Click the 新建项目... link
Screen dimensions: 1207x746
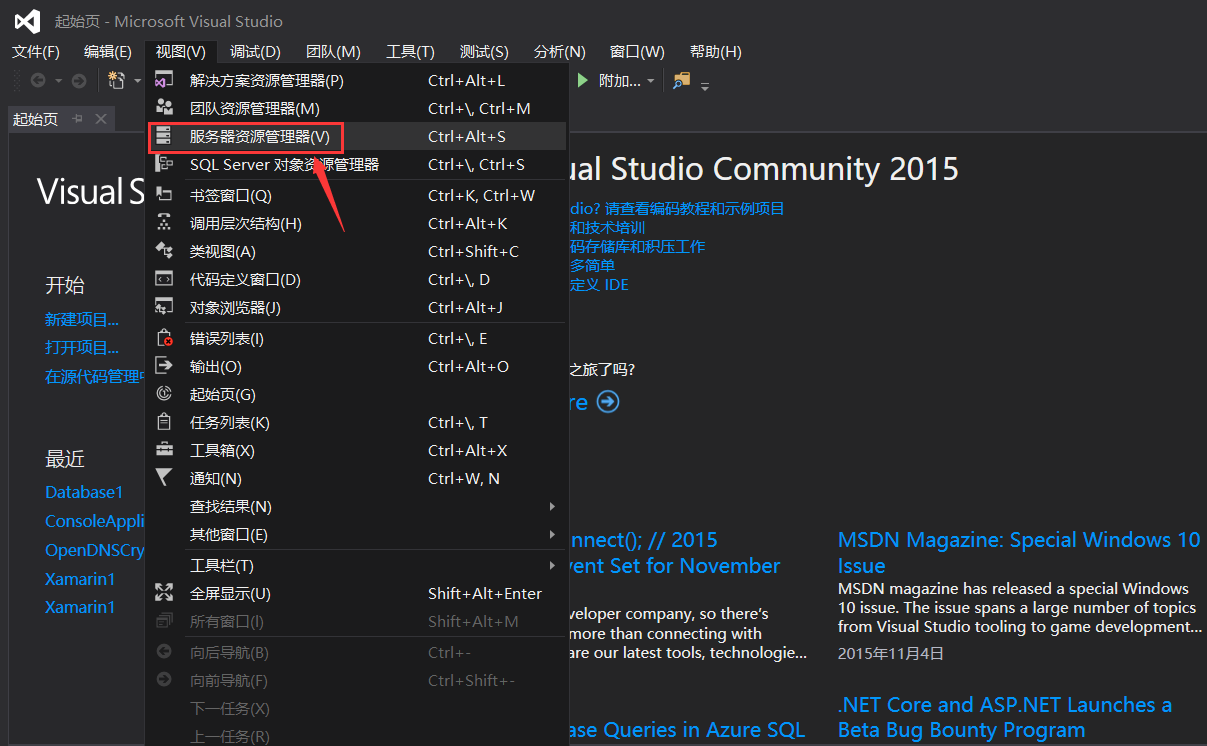click(82, 319)
